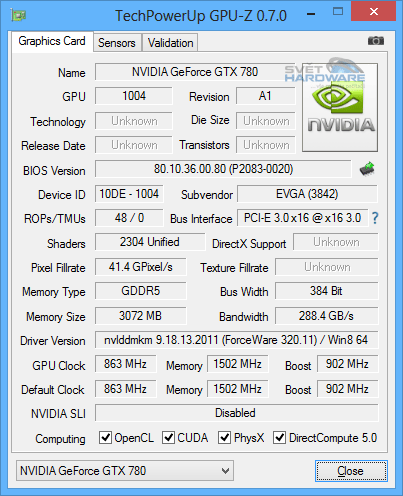Click the Shaders field 2304 Unified

(150, 242)
